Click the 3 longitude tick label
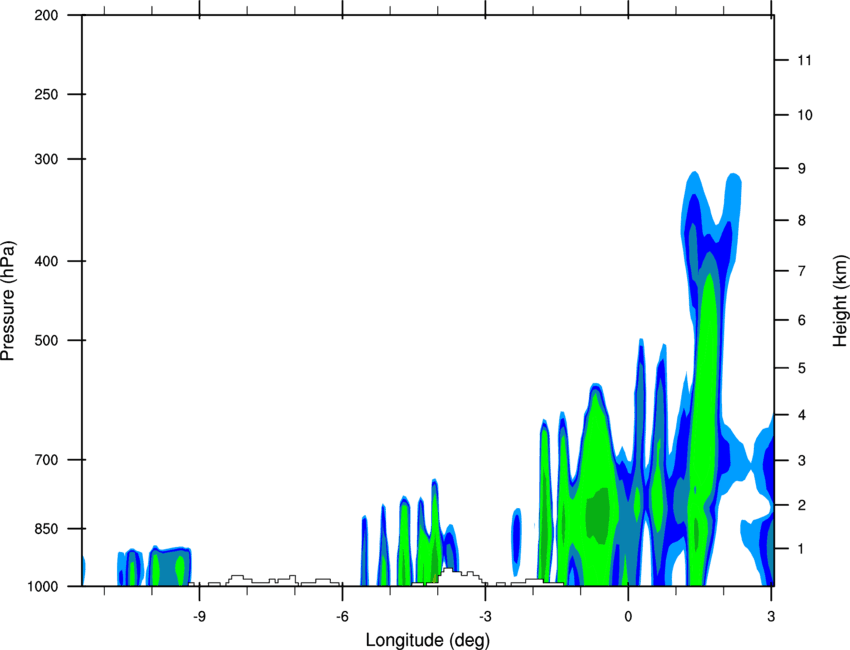This screenshot has height=650, width=850. pyautogui.click(x=771, y=617)
